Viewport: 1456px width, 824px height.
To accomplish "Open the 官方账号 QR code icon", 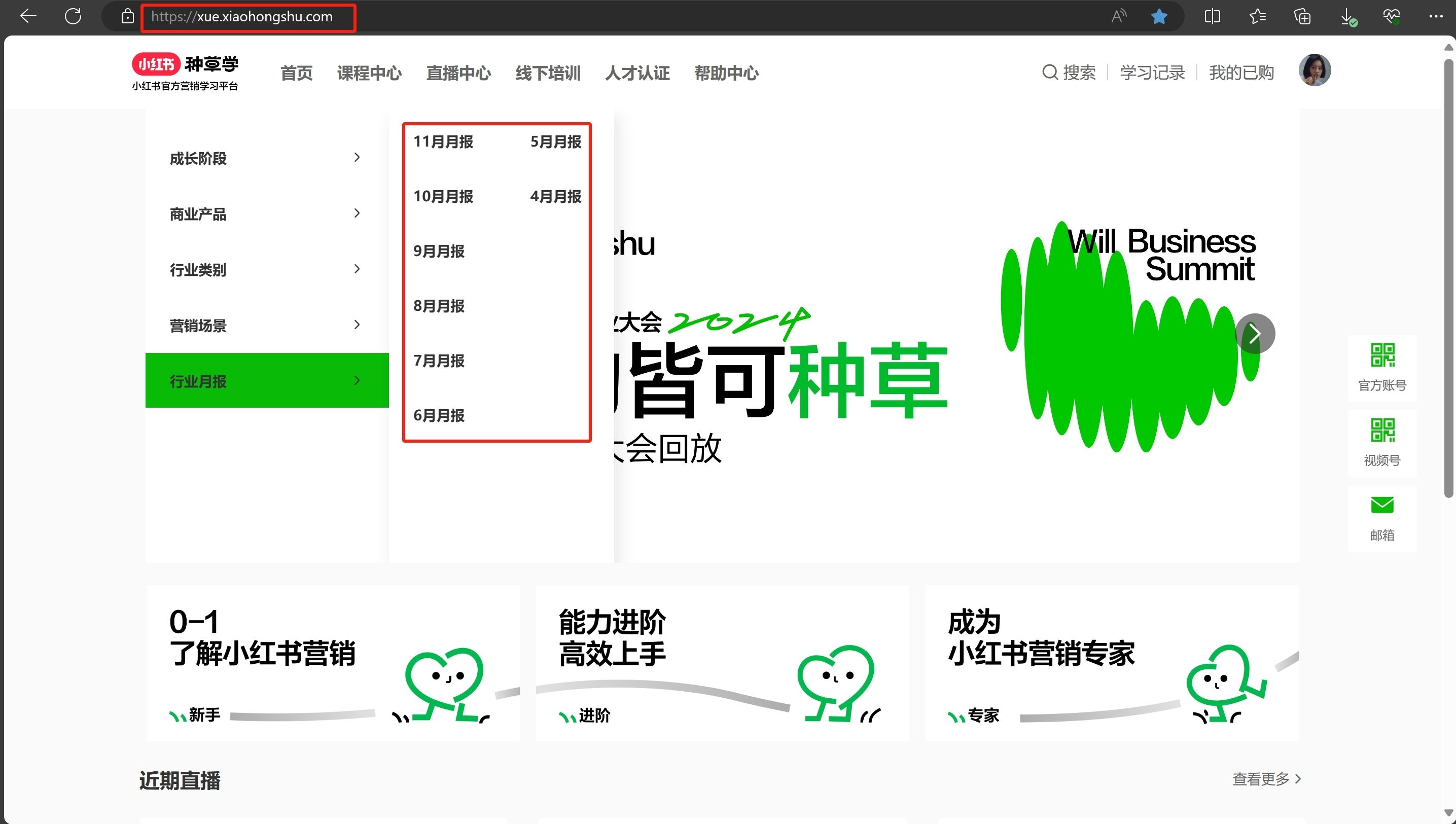I will coord(1382,355).
